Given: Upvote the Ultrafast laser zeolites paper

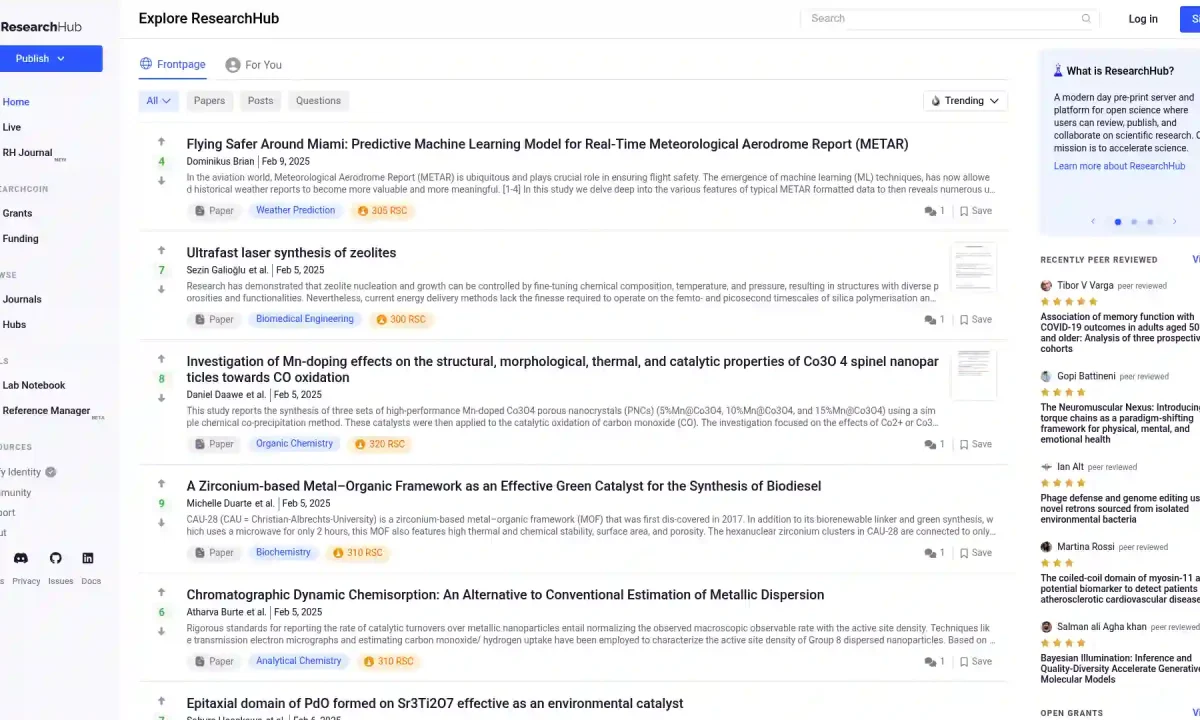Looking at the screenshot, I should pos(161,250).
